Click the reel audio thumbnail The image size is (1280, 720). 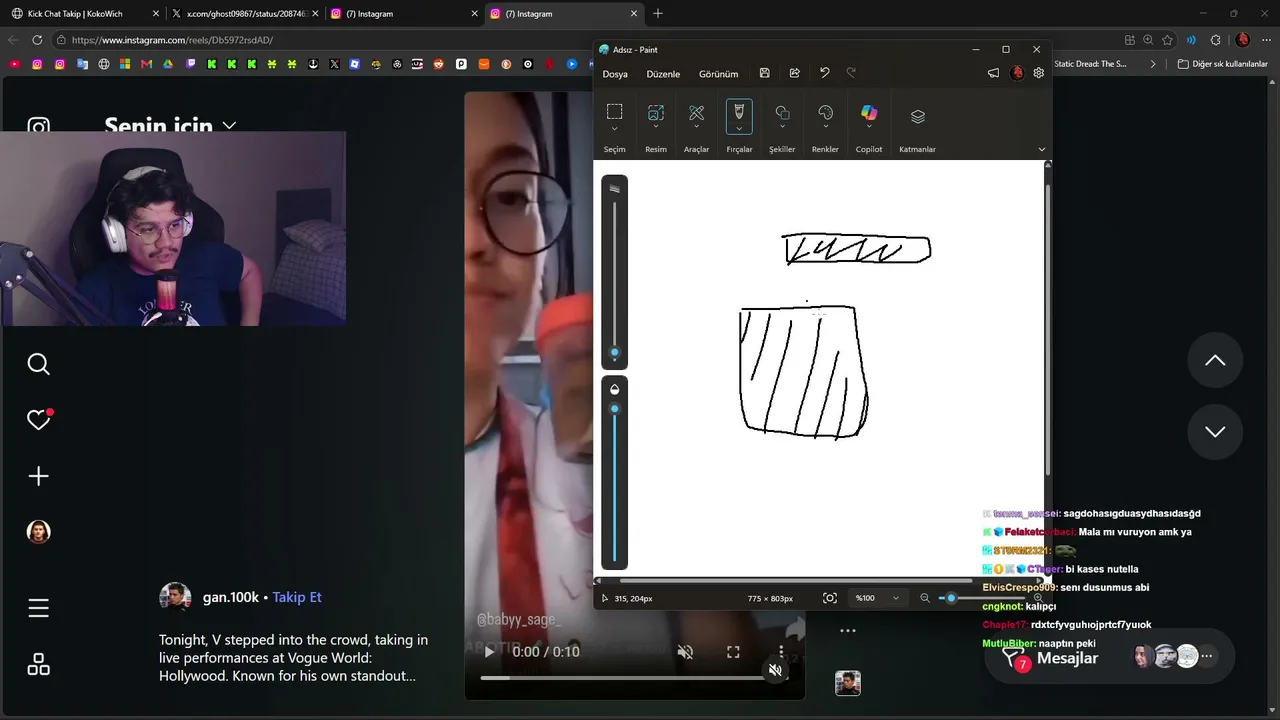tap(847, 683)
